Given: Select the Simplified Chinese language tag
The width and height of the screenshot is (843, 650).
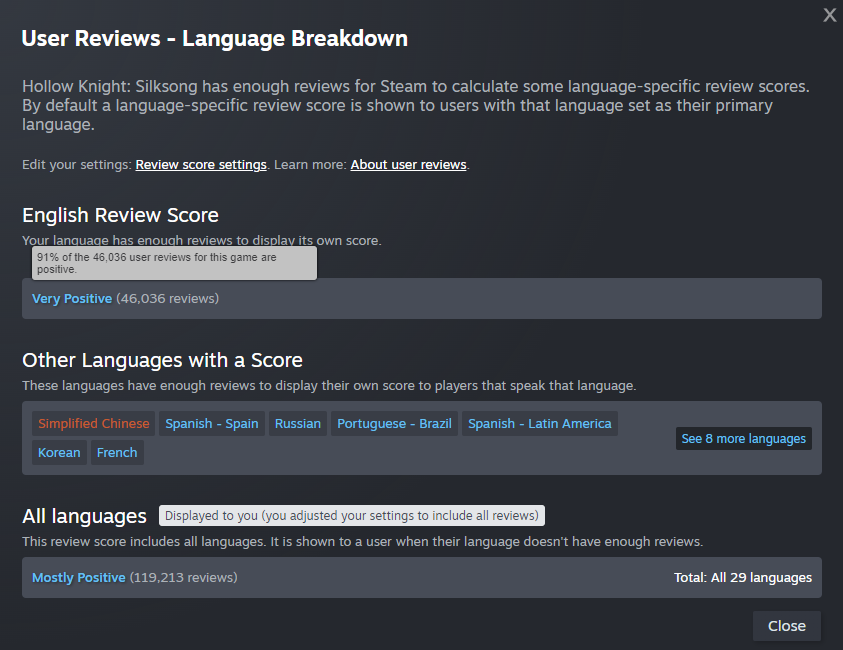Looking at the screenshot, I should tap(94, 424).
